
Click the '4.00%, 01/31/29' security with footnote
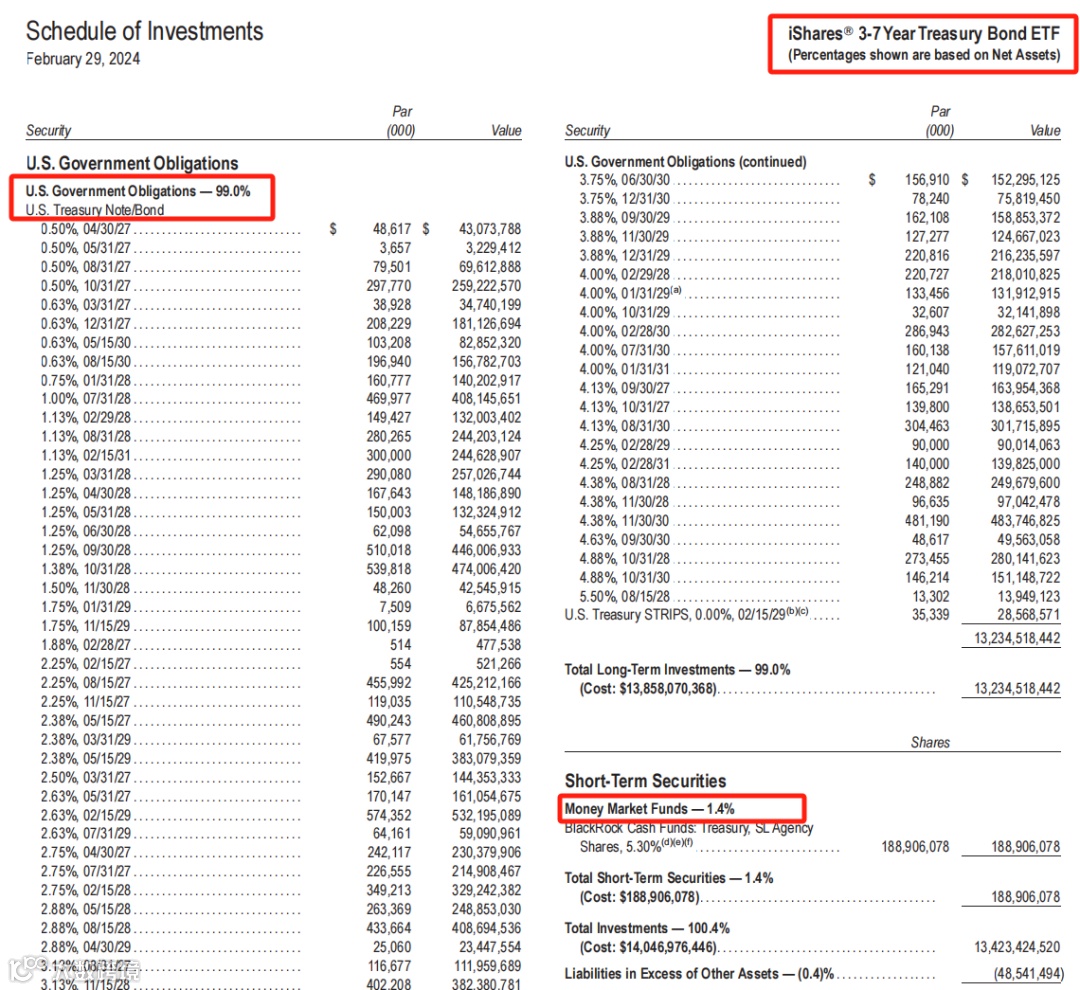coord(630,293)
